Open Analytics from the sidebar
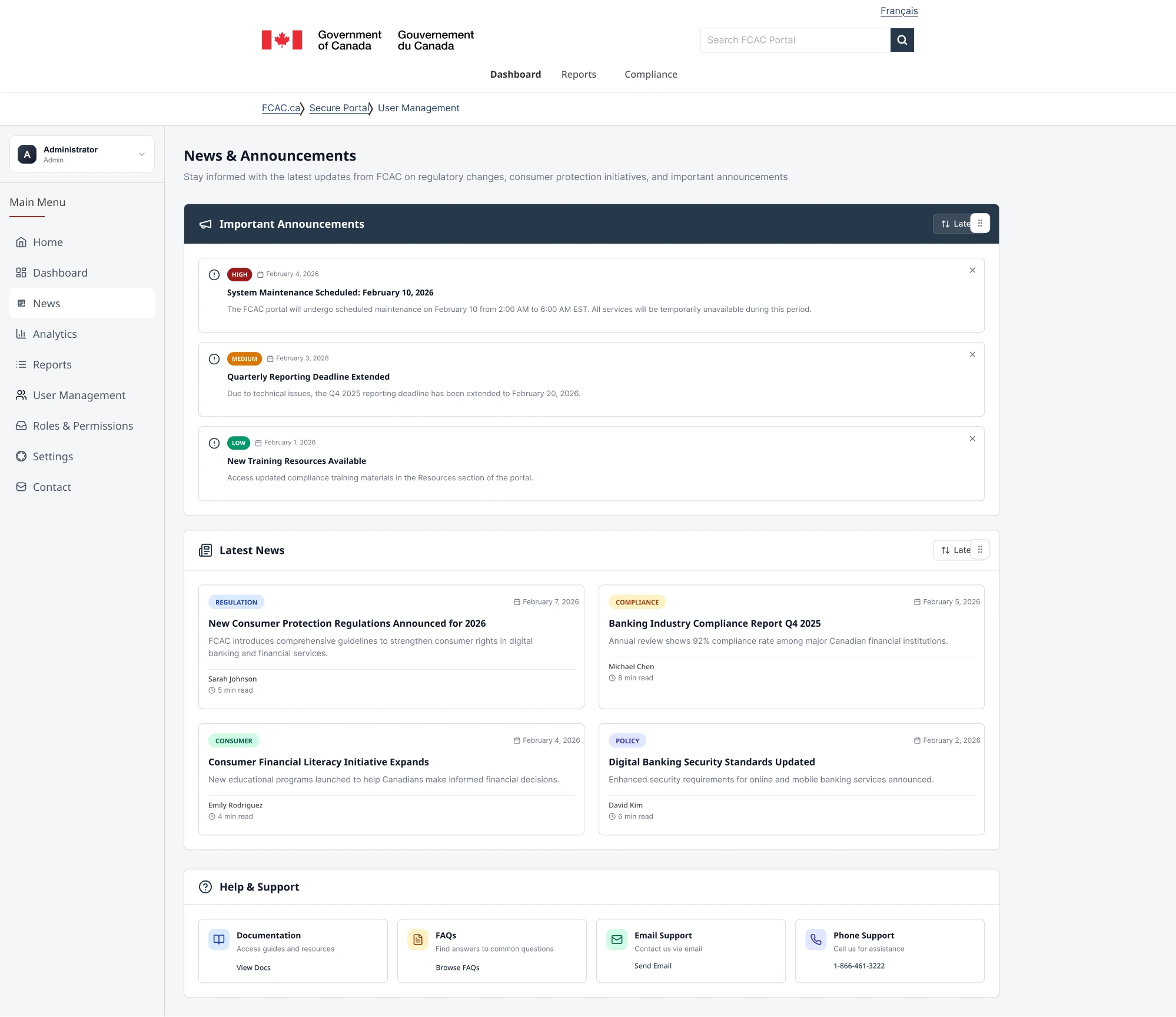 [x=82, y=334]
